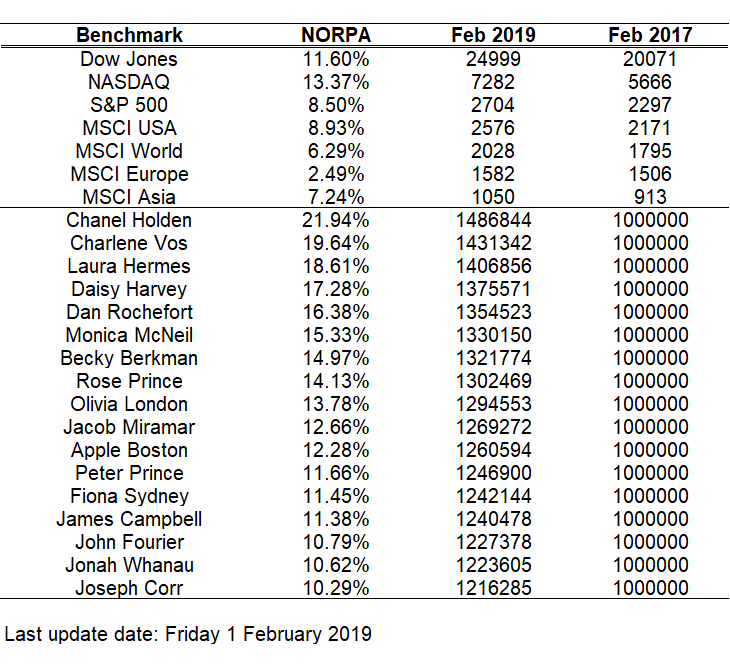Click the NORPA column header
The width and height of the screenshot is (730, 669).
pyautogui.click(x=336, y=35)
